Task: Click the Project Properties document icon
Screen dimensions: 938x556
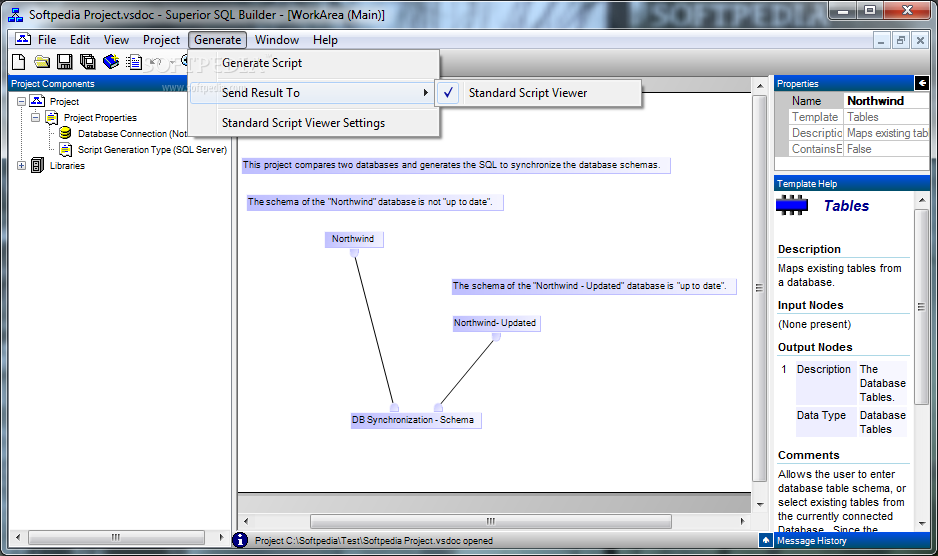Action: click(52, 117)
